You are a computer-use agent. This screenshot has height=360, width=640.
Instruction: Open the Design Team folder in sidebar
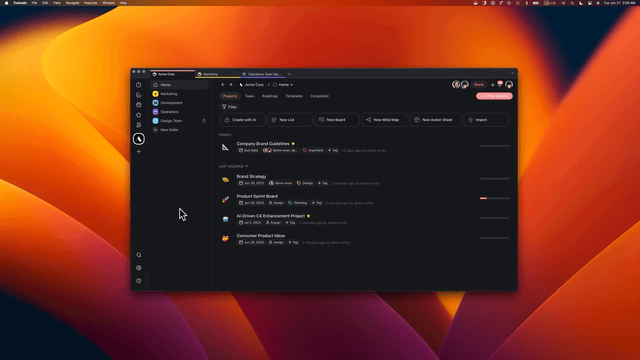(x=180, y=121)
